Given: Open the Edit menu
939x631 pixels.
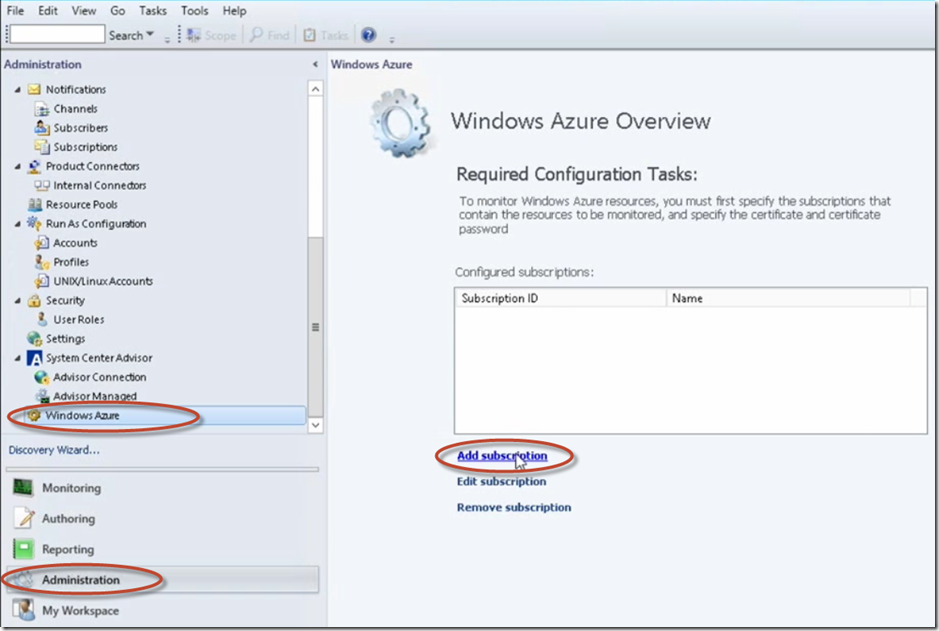Looking at the screenshot, I should coord(48,11).
